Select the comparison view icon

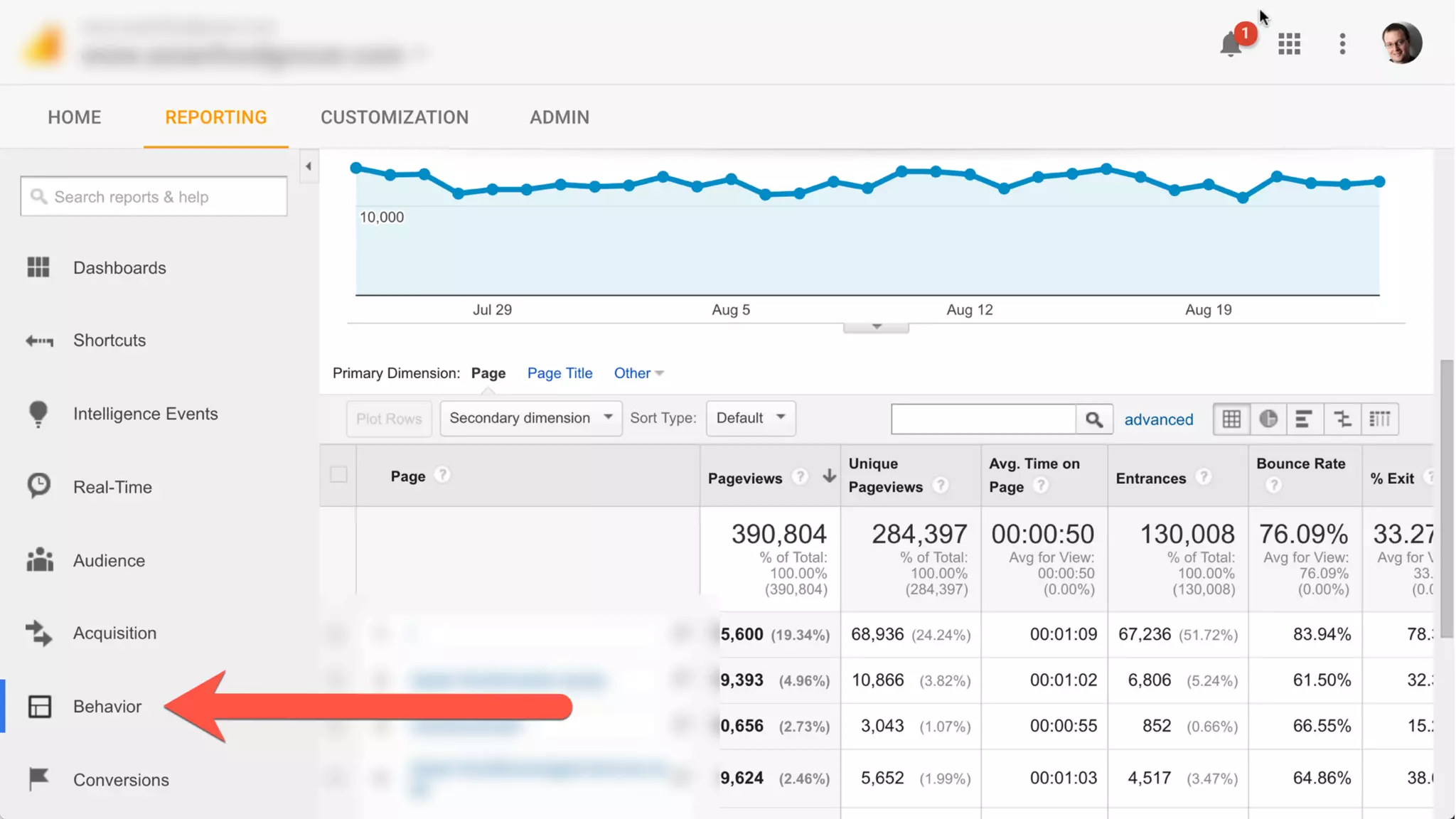click(1342, 419)
